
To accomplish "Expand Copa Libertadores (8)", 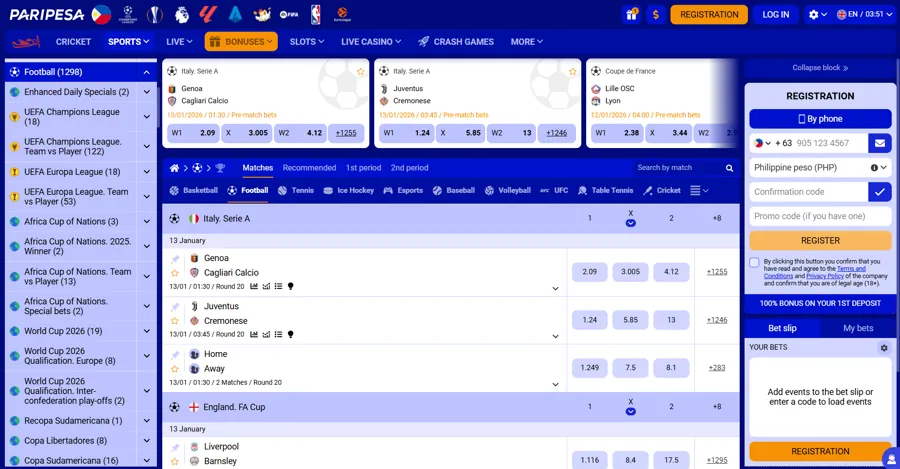I will pyautogui.click(x=146, y=441).
